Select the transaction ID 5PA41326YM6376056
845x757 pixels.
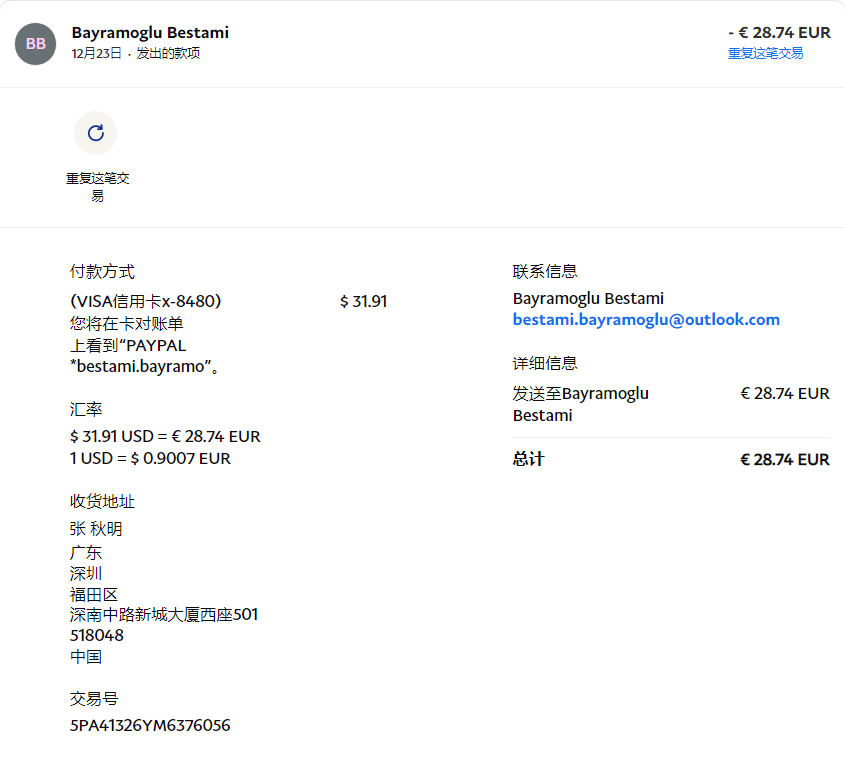150,726
